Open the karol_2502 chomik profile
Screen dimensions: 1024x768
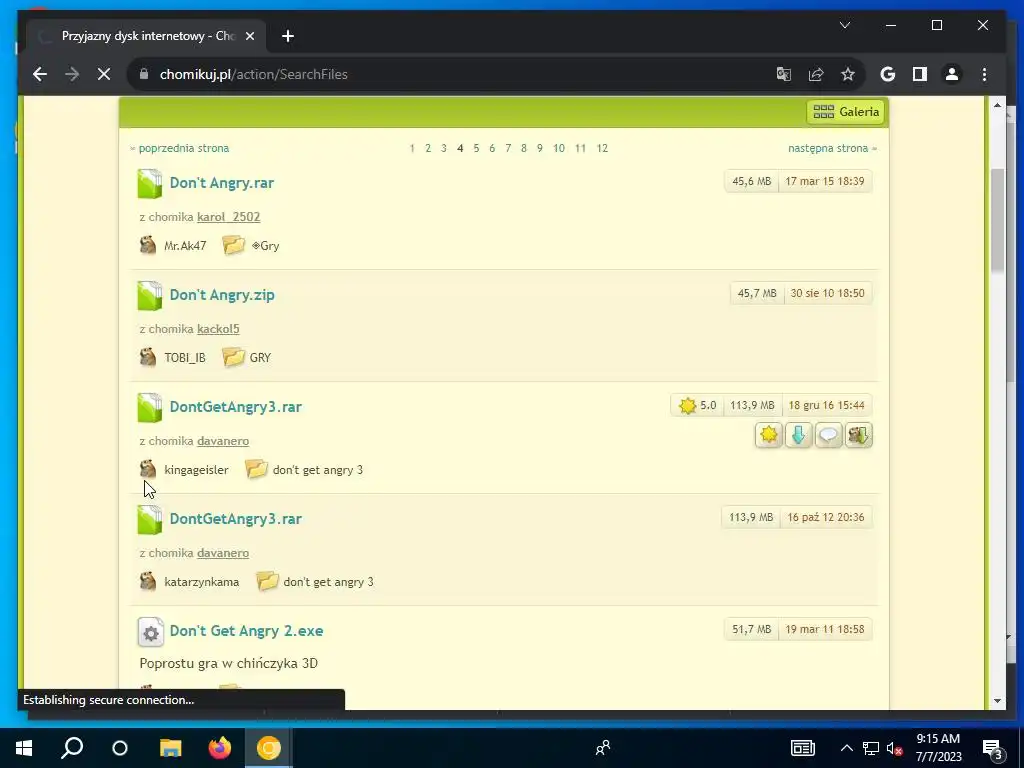pos(229,217)
